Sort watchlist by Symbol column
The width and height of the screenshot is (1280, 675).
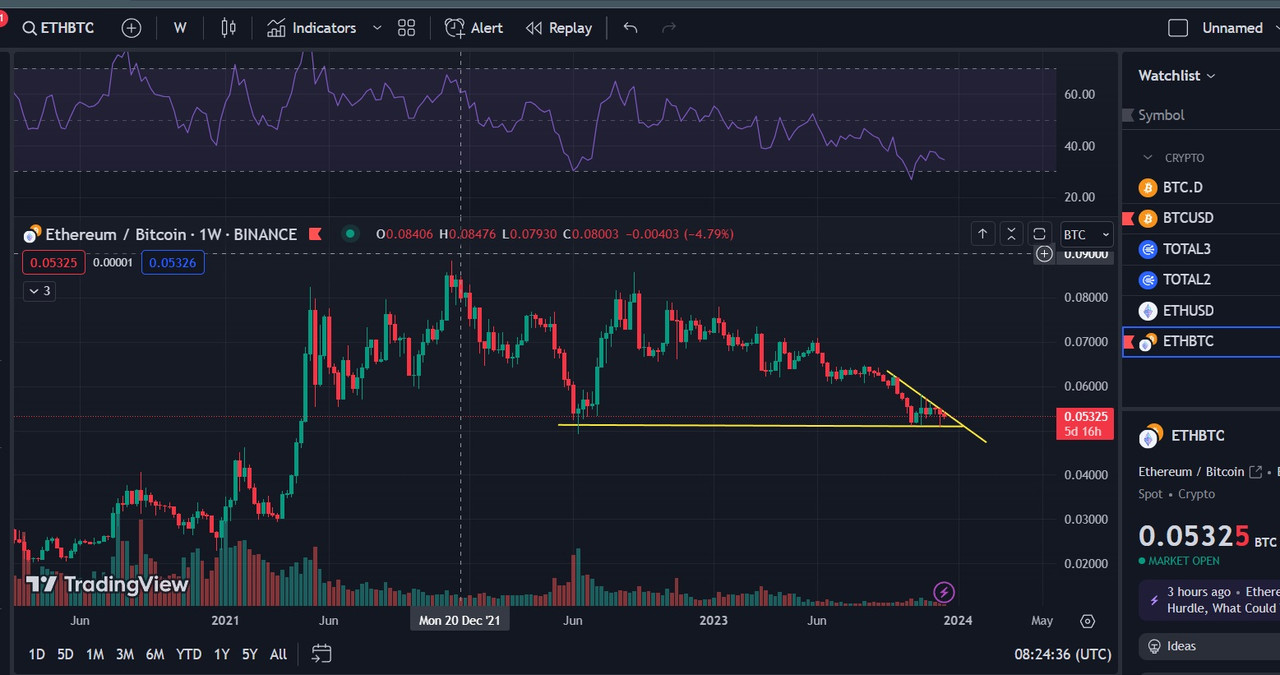pyautogui.click(x=1161, y=115)
